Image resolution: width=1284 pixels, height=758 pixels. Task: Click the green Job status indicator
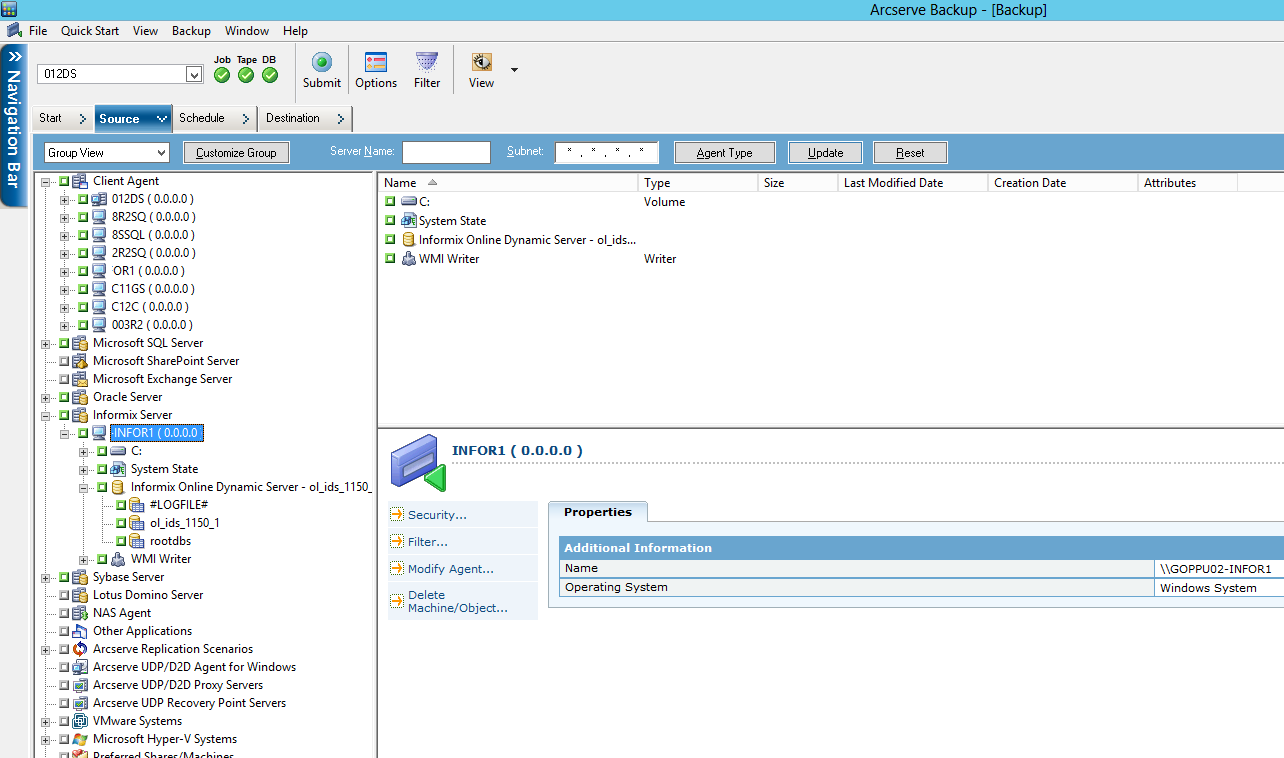tap(221, 74)
